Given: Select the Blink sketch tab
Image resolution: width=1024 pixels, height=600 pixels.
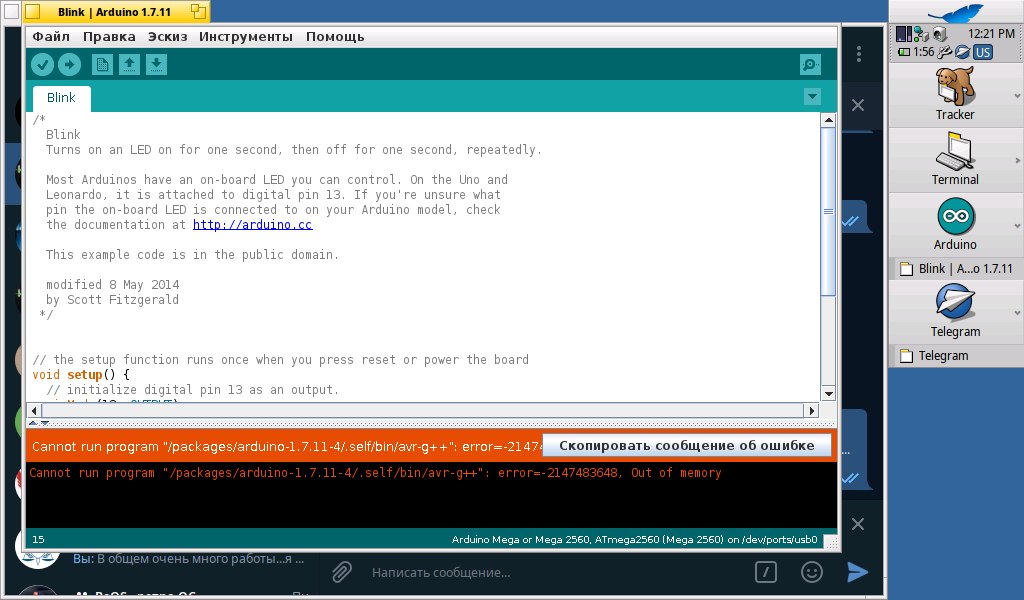Looking at the screenshot, I should (x=61, y=98).
